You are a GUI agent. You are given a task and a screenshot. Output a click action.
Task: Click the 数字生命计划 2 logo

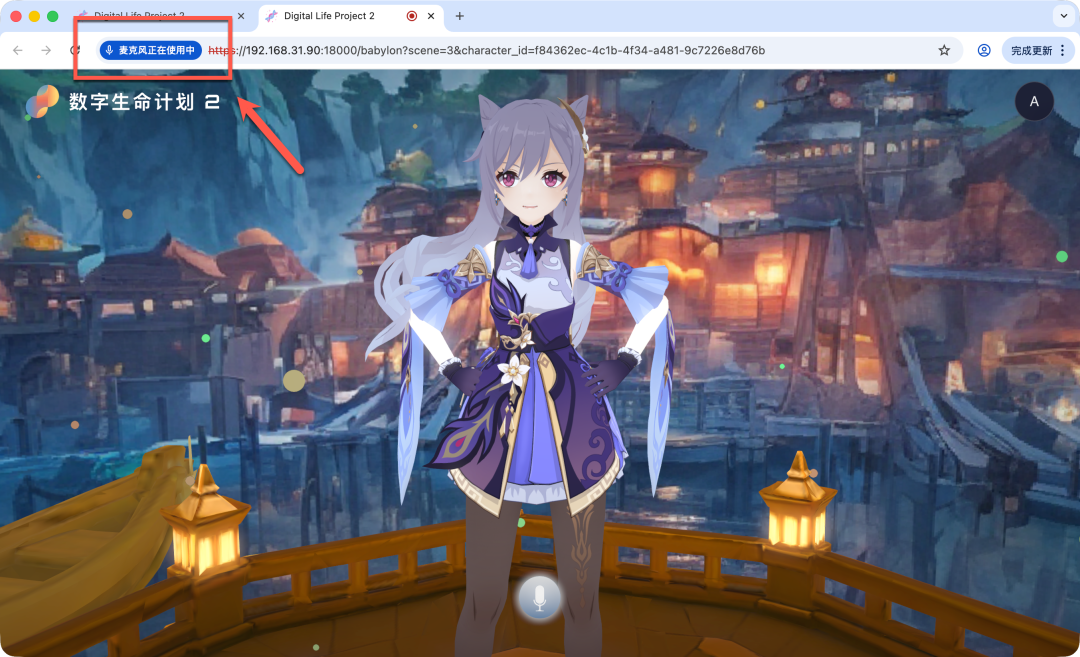[x=41, y=102]
